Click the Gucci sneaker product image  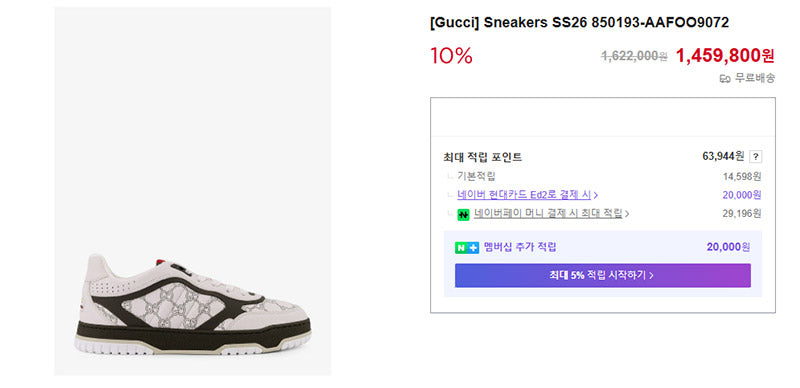(192, 191)
